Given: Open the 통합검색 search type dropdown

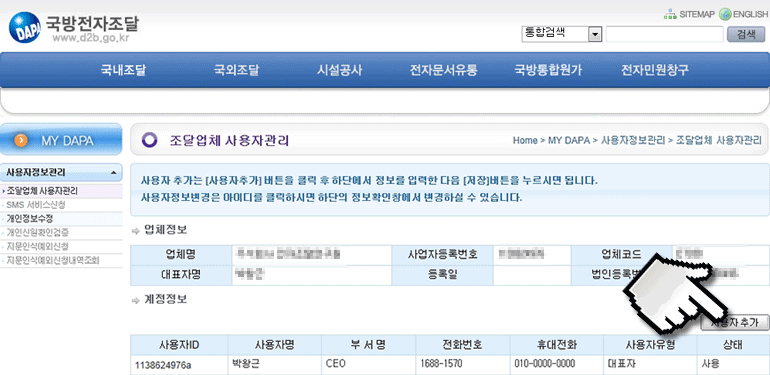Looking at the screenshot, I should 562,34.
